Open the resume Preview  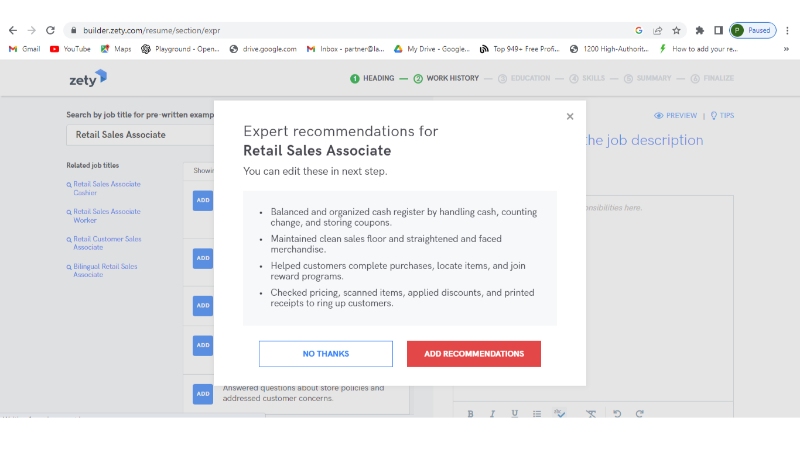(x=676, y=116)
